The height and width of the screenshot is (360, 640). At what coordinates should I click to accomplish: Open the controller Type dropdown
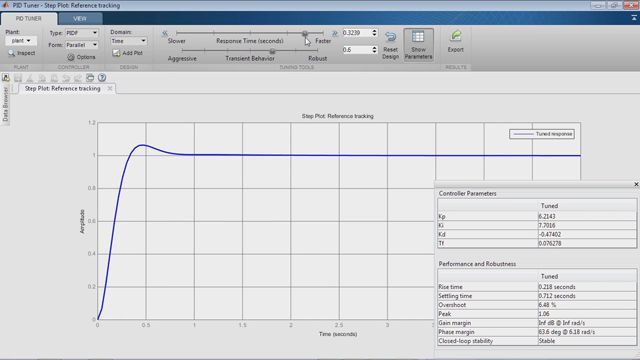82,33
